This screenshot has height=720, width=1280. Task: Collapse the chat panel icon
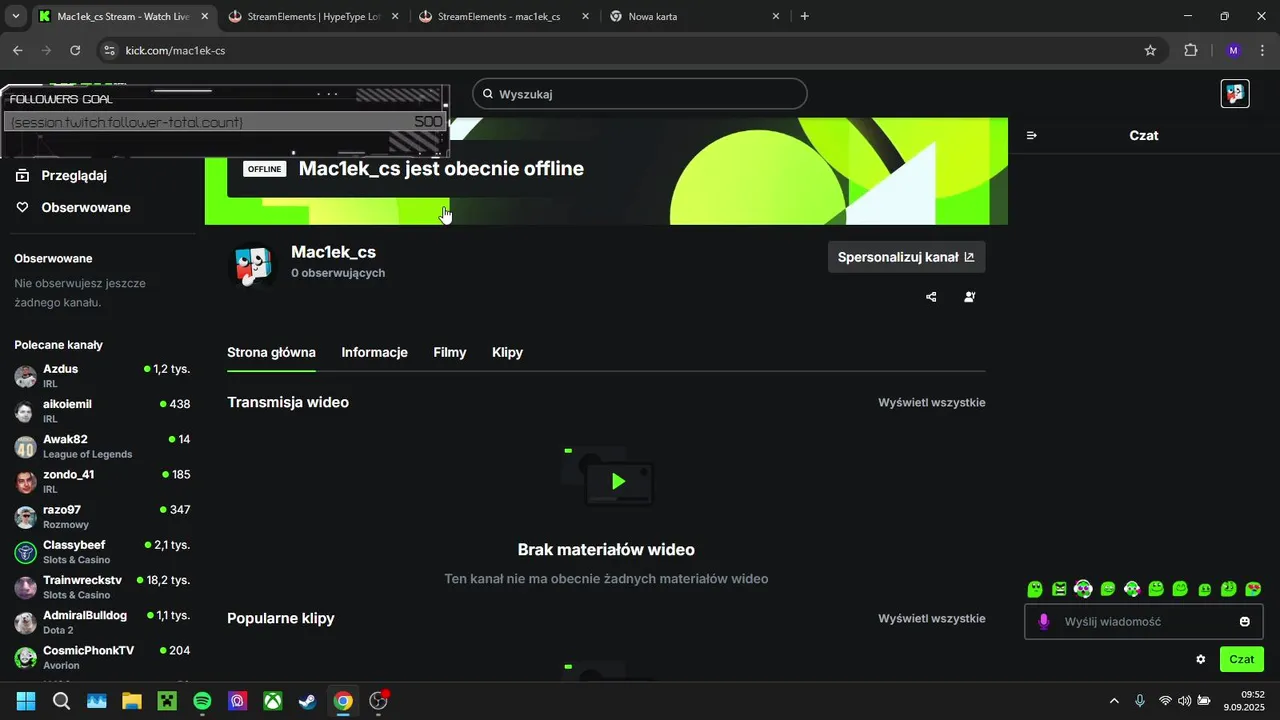[x=1032, y=135]
